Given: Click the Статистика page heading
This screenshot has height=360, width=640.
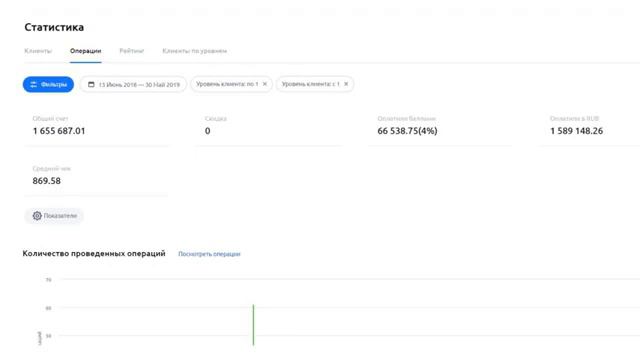Looking at the screenshot, I should [x=54, y=27].
